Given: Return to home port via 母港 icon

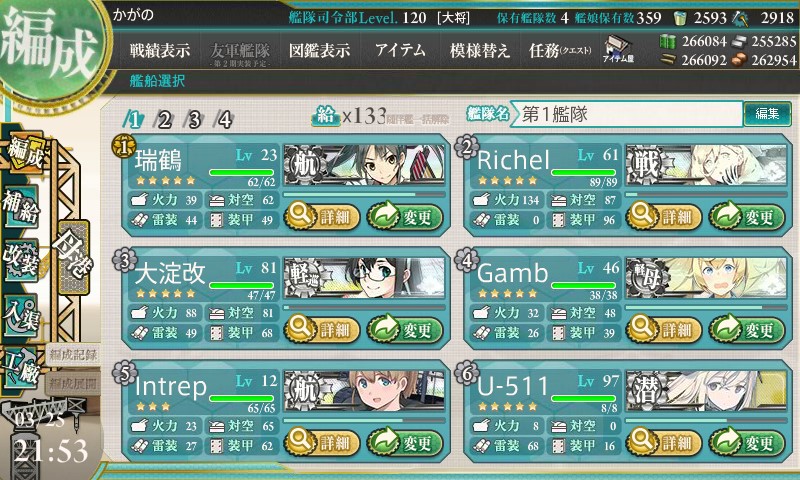Looking at the screenshot, I should pos(74,257).
